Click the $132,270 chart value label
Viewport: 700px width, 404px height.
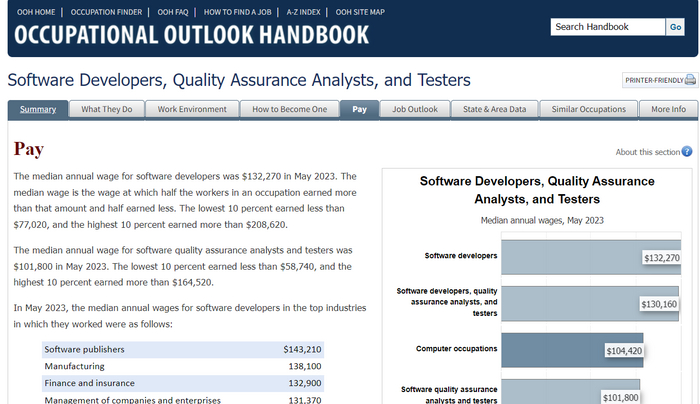(662, 258)
